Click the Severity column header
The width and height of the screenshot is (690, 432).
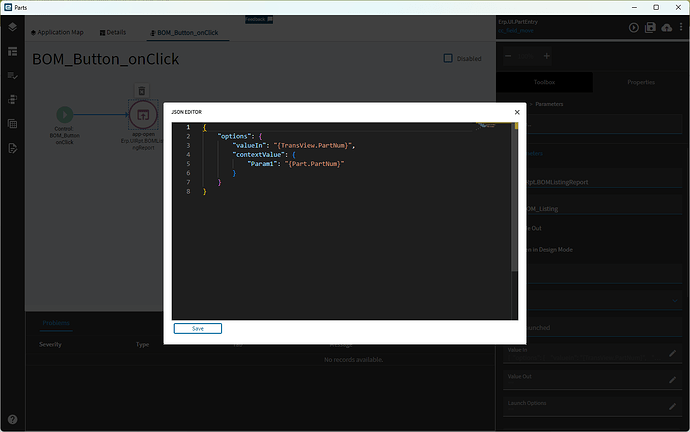pyautogui.click(x=51, y=344)
